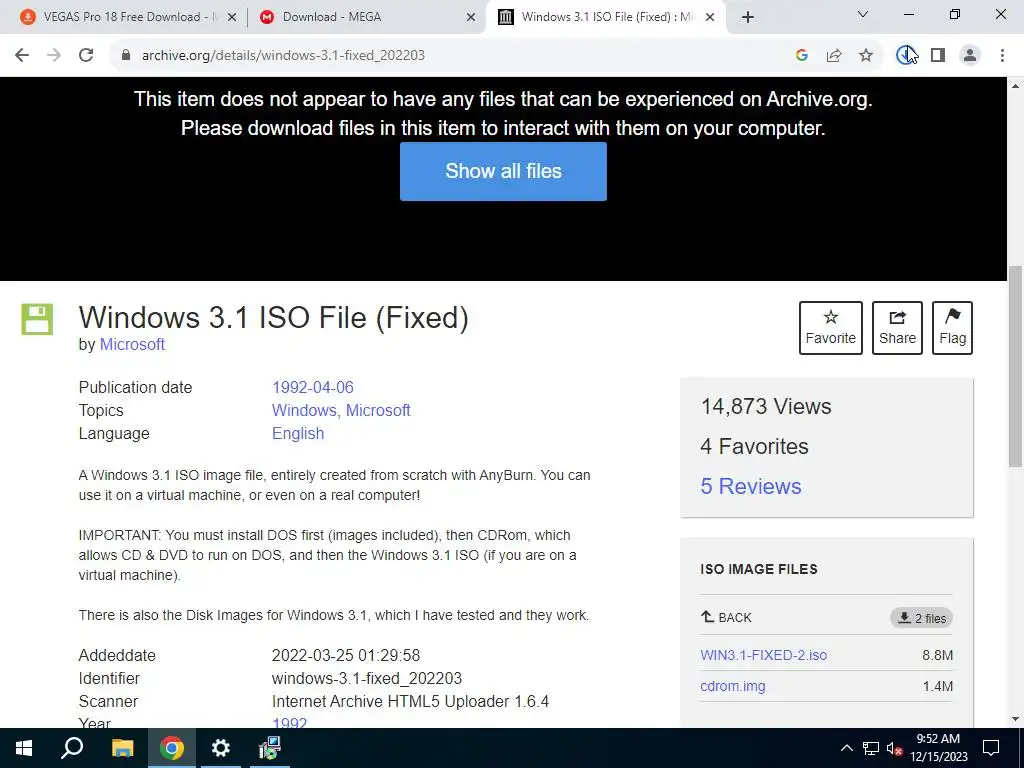Click the installer app icon in taskbar

click(x=269, y=748)
